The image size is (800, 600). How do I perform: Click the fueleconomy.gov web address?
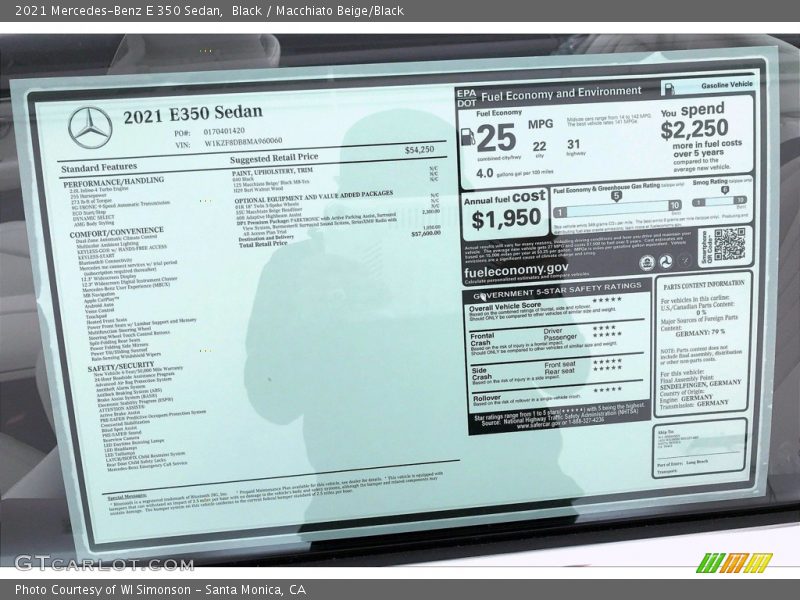(516, 269)
